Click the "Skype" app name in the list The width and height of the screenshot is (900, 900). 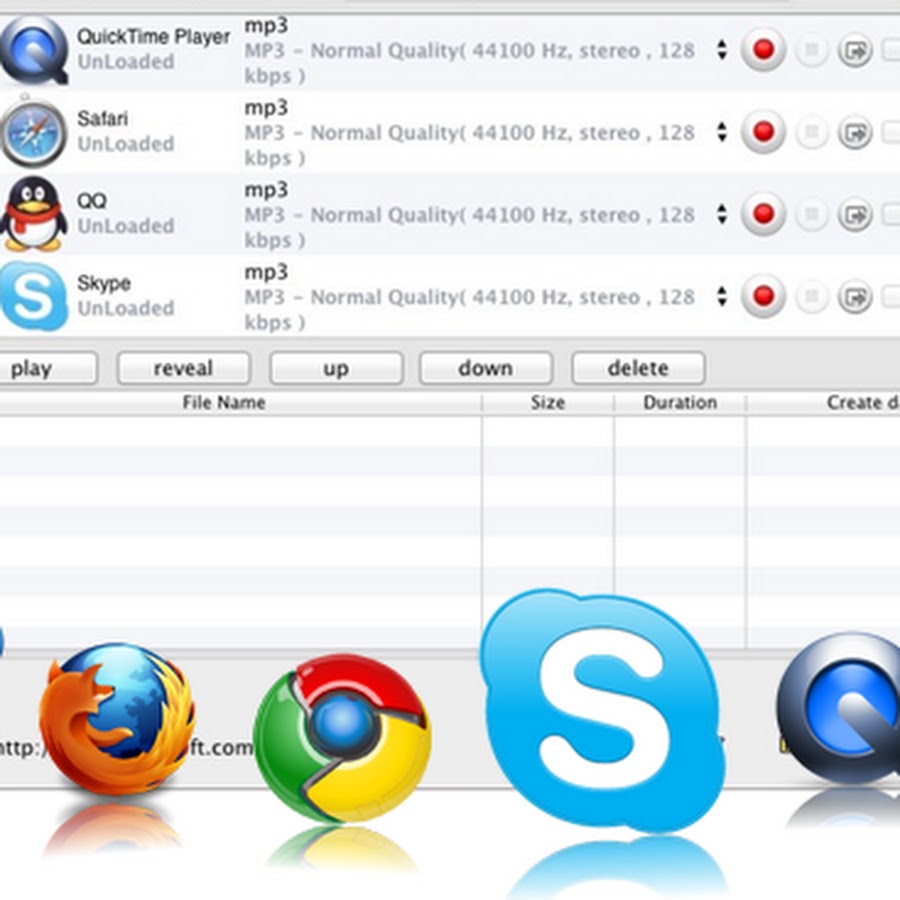104,284
